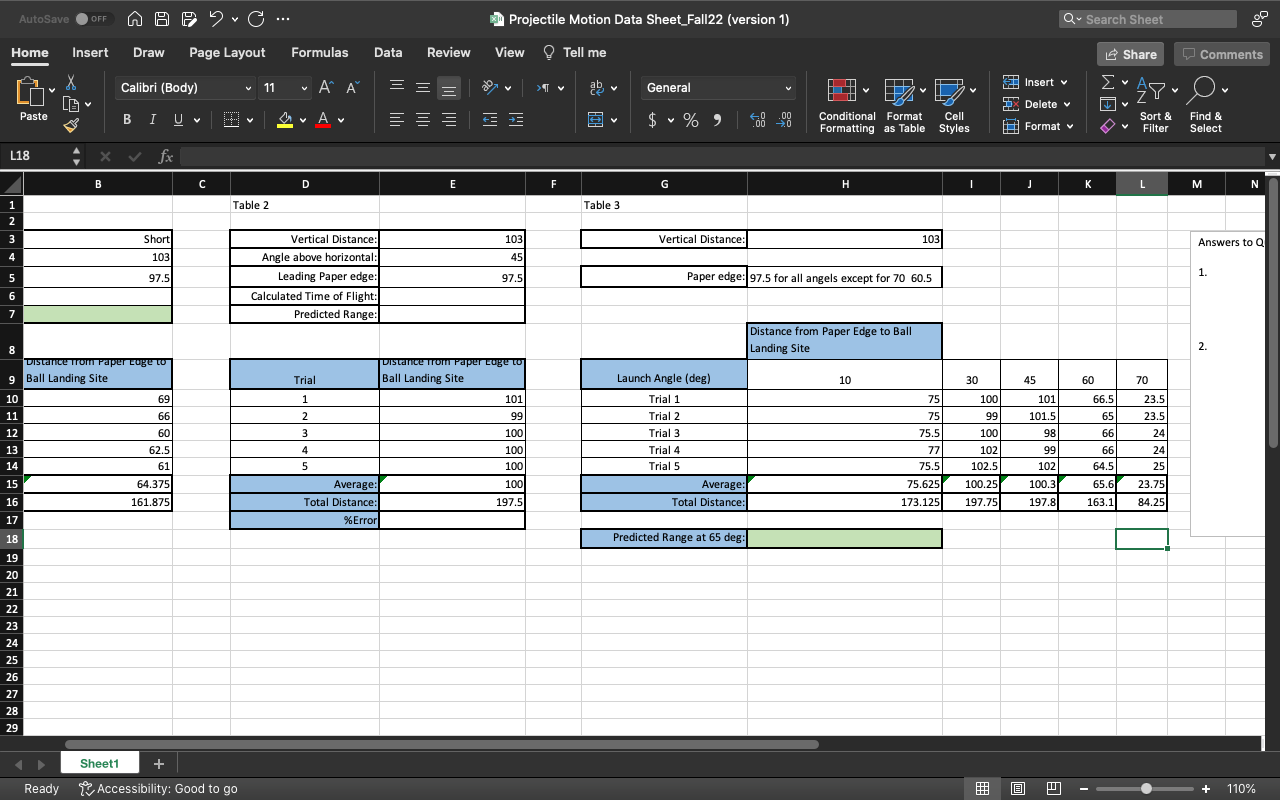
Task: Toggle Bold formatting
Action: 127,120
